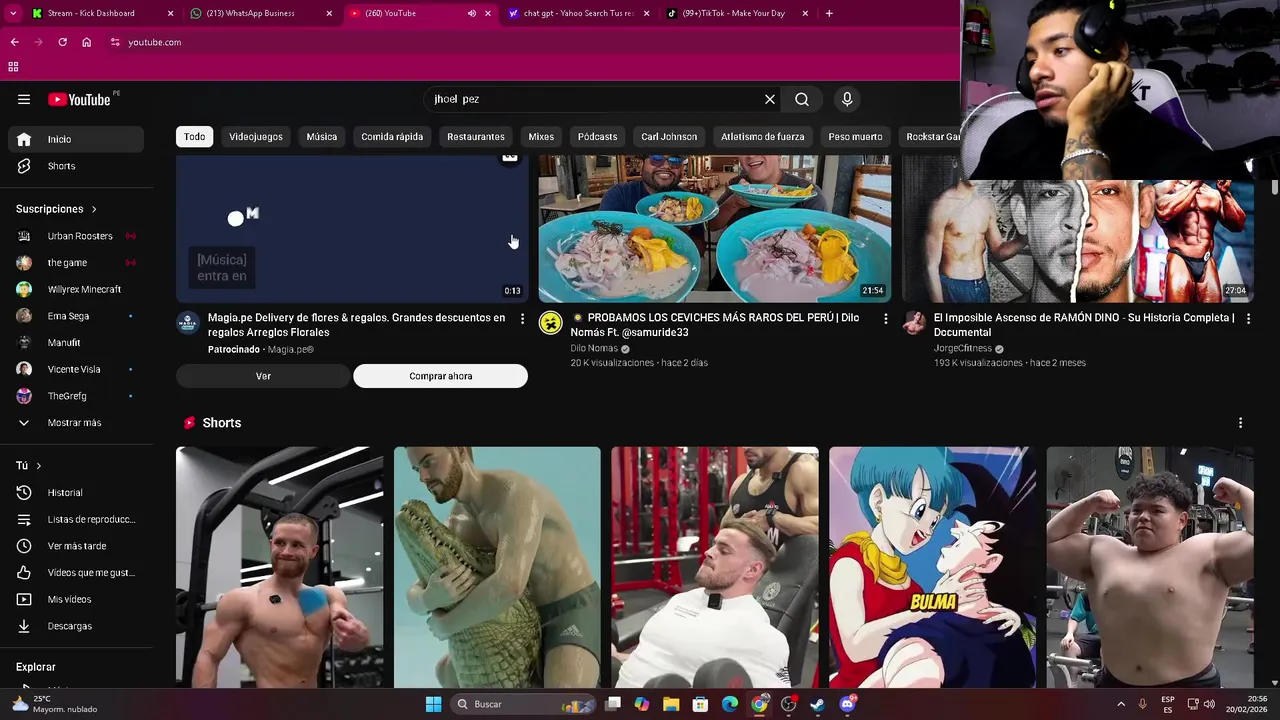
Task: Open options menu for ceviches video
Action: click(x=885, y=318)
